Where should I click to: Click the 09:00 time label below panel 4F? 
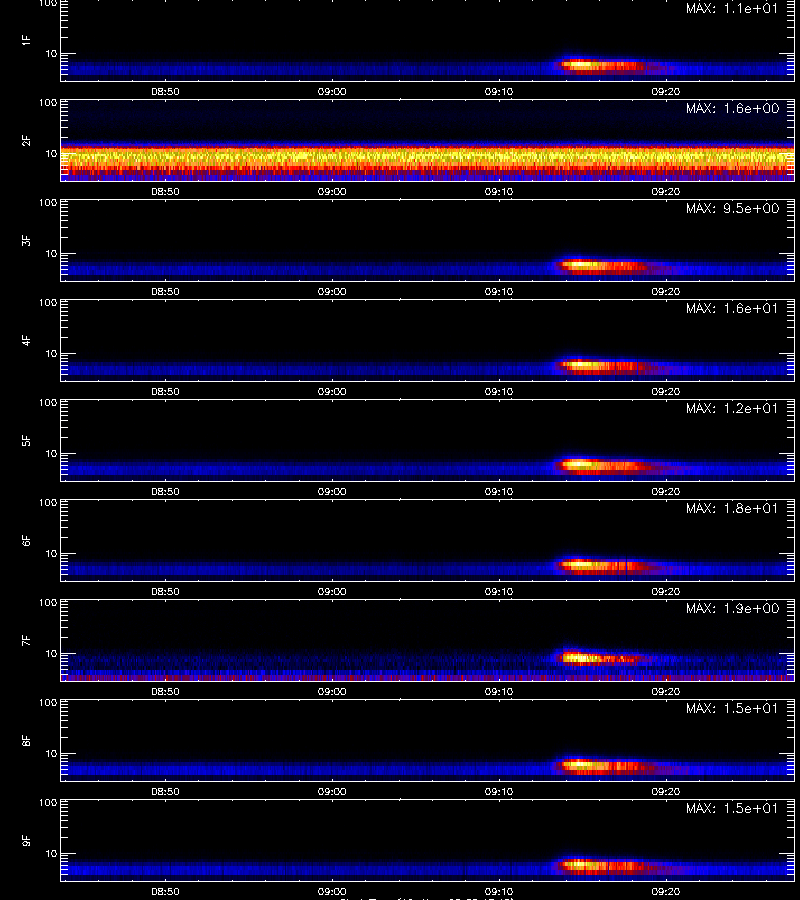click(332, 391)
